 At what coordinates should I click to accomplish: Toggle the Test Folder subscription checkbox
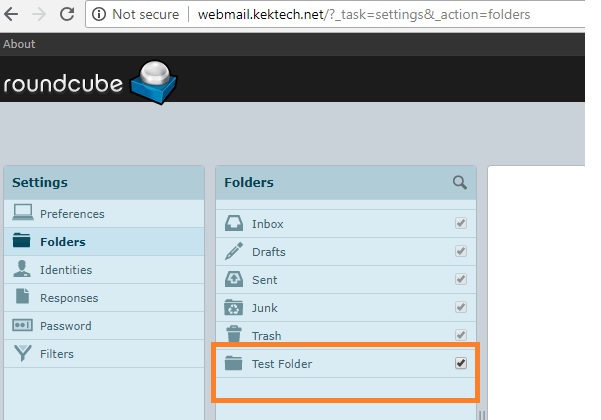[461, 363]
